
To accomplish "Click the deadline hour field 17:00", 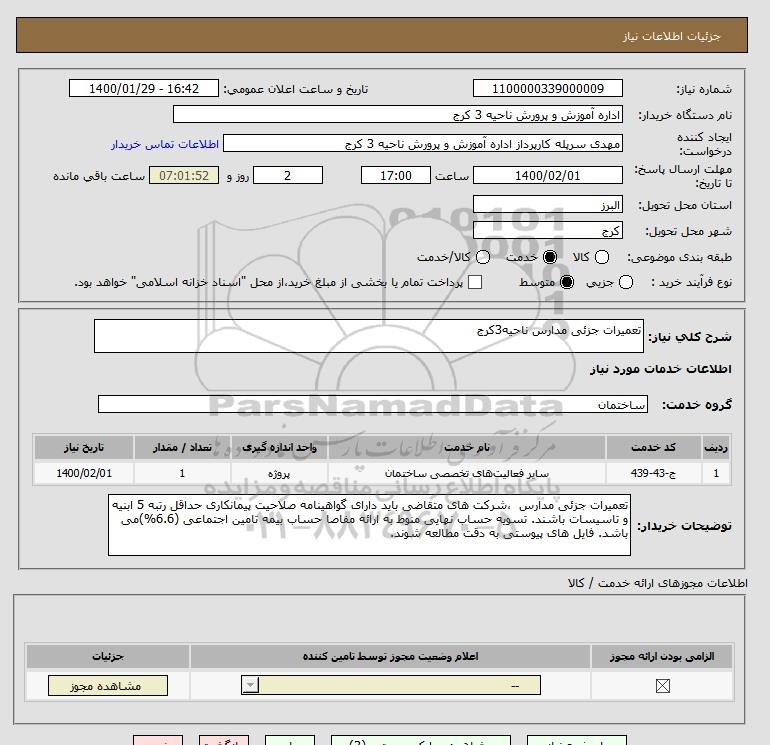I will [396, 175].
